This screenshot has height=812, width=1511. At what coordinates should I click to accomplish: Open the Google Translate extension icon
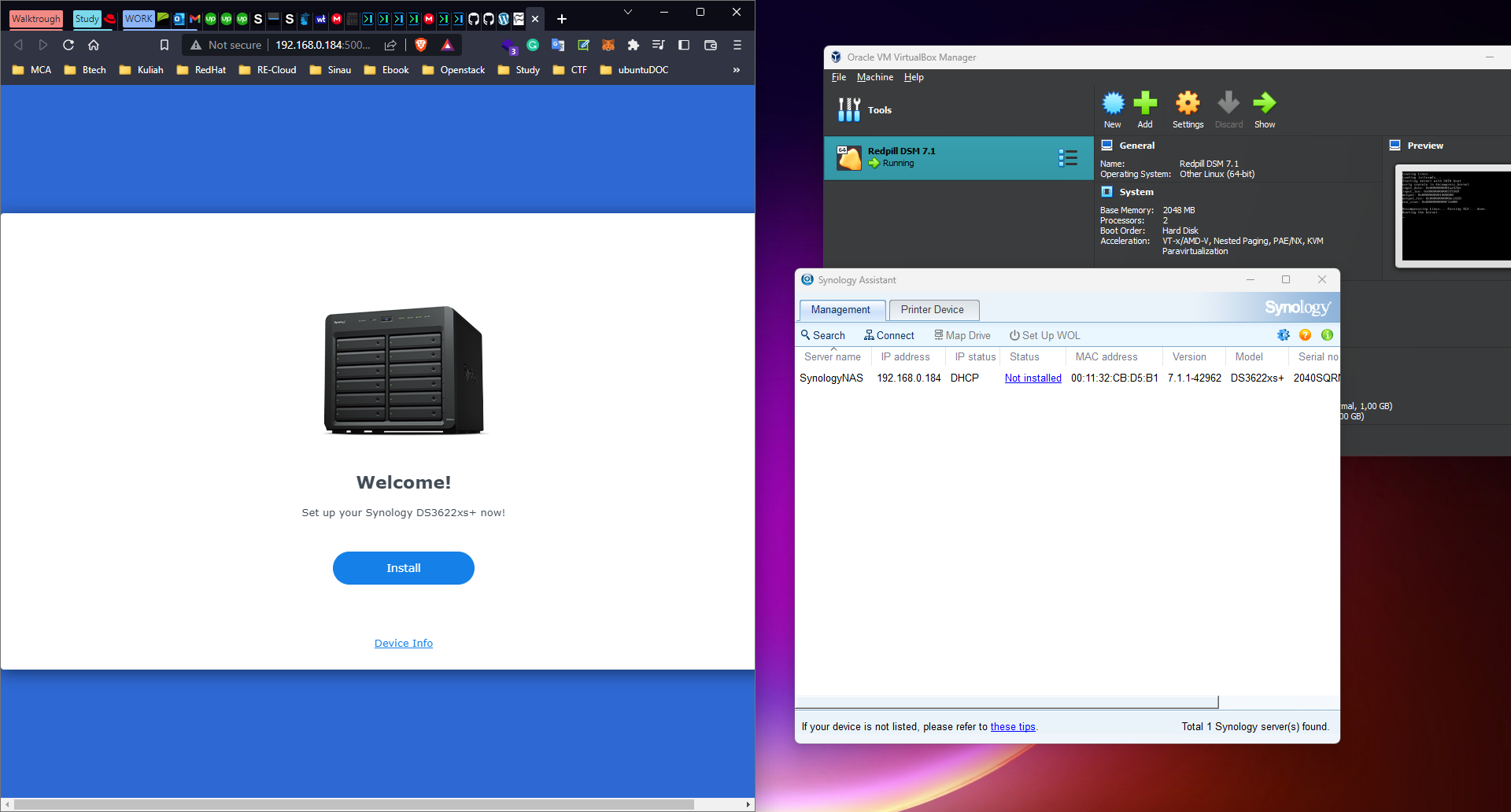click(x=558, y=45)
